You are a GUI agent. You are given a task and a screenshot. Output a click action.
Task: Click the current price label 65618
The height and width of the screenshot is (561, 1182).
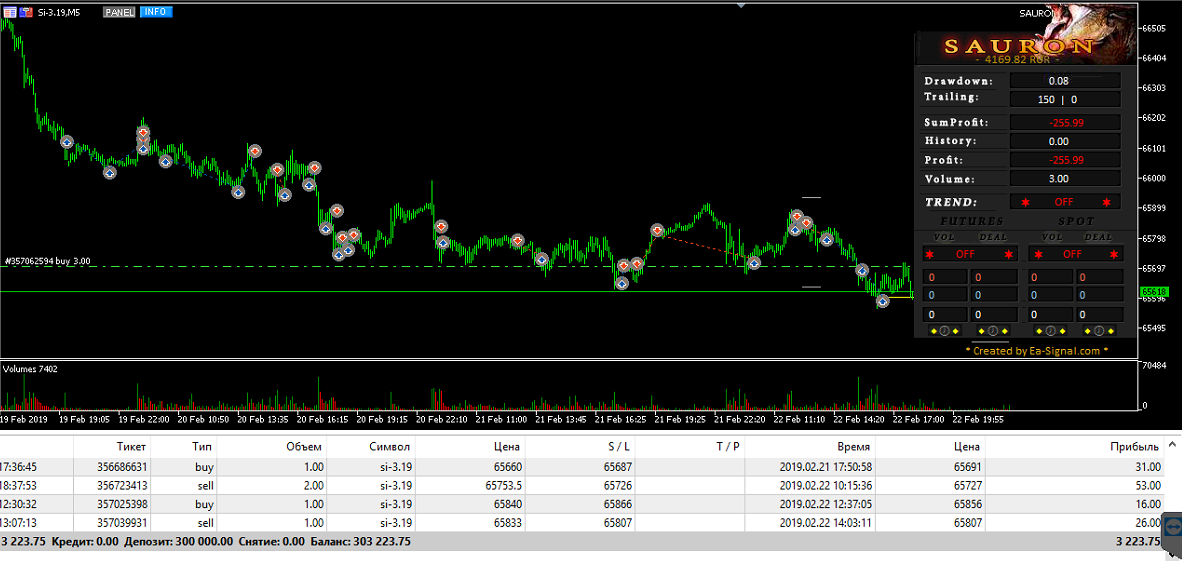[1155, 291]
